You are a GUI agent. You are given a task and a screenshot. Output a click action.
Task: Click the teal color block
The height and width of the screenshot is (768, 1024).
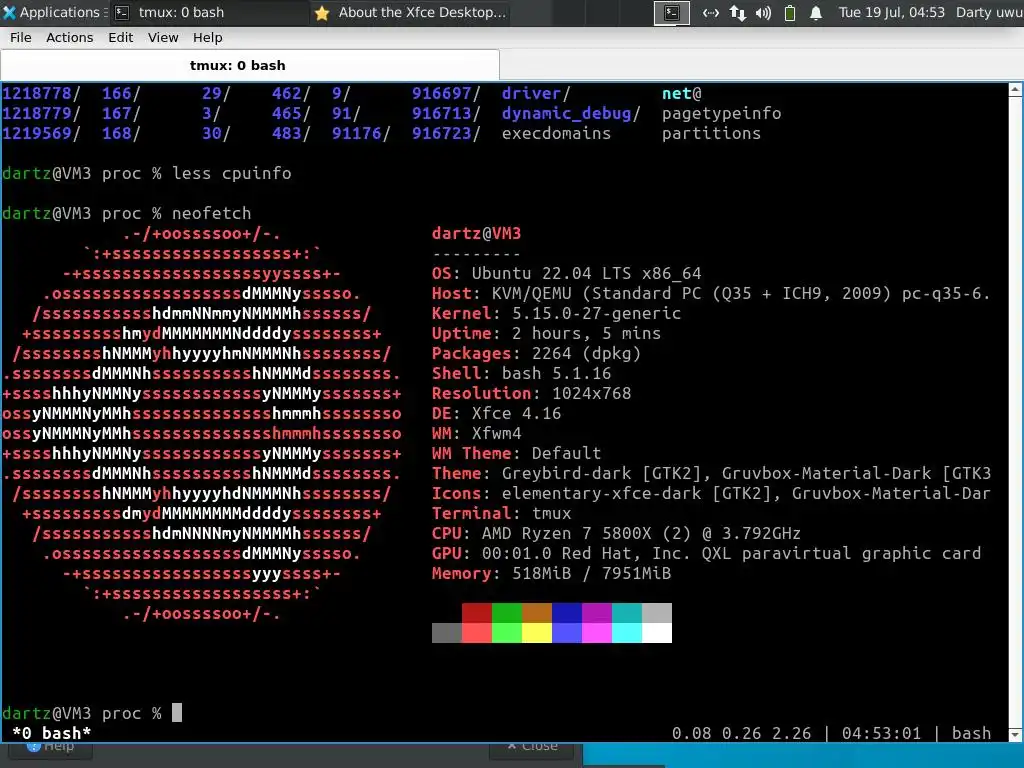coord(627,613)
